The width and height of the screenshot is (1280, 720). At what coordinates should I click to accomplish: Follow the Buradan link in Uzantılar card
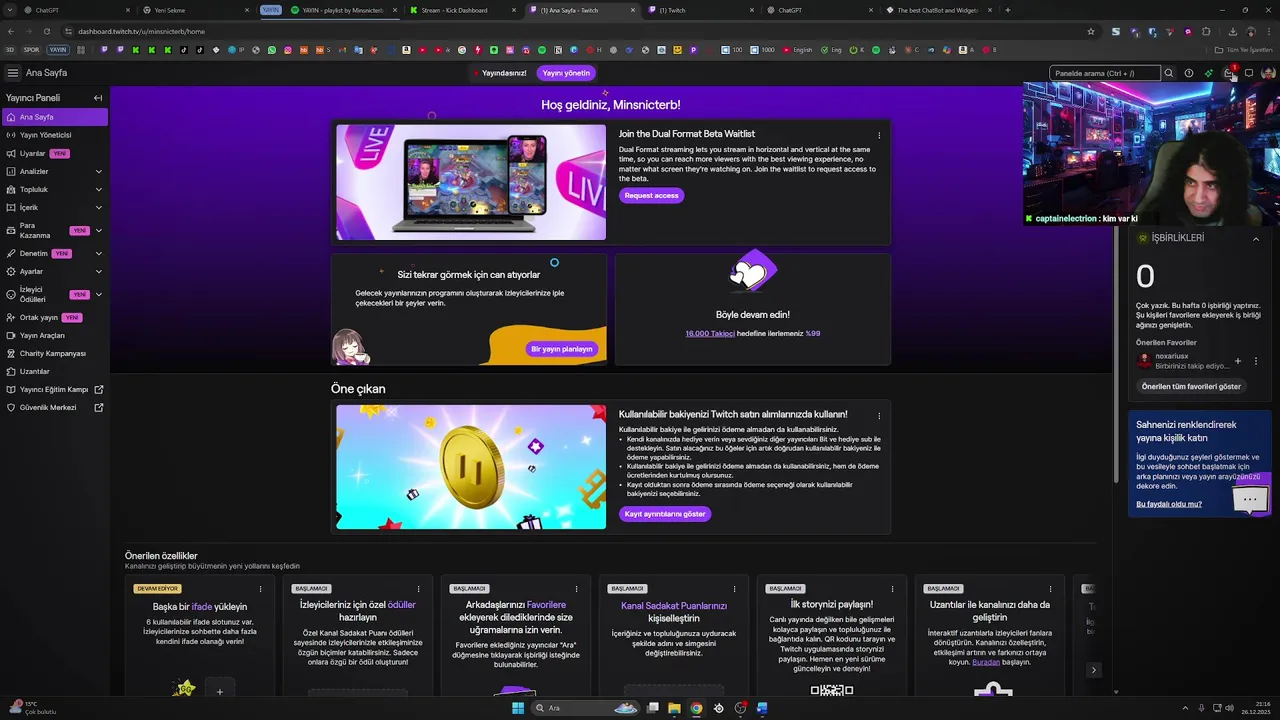[x=986, y=662]
